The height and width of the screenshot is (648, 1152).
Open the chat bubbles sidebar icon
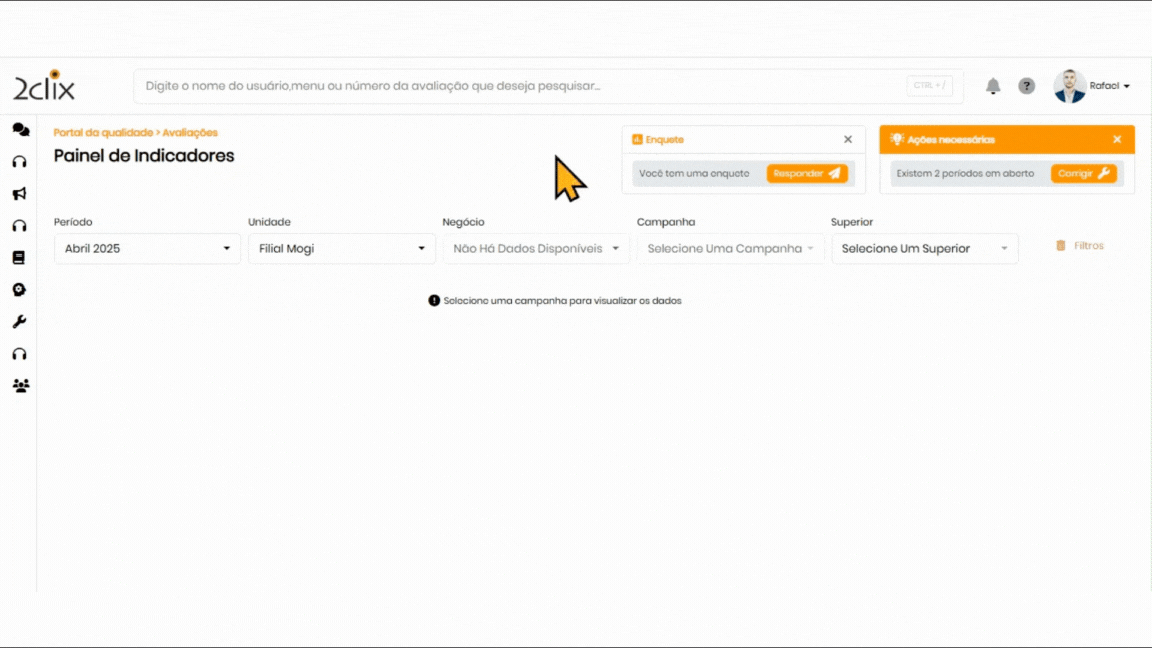point(20,130)
